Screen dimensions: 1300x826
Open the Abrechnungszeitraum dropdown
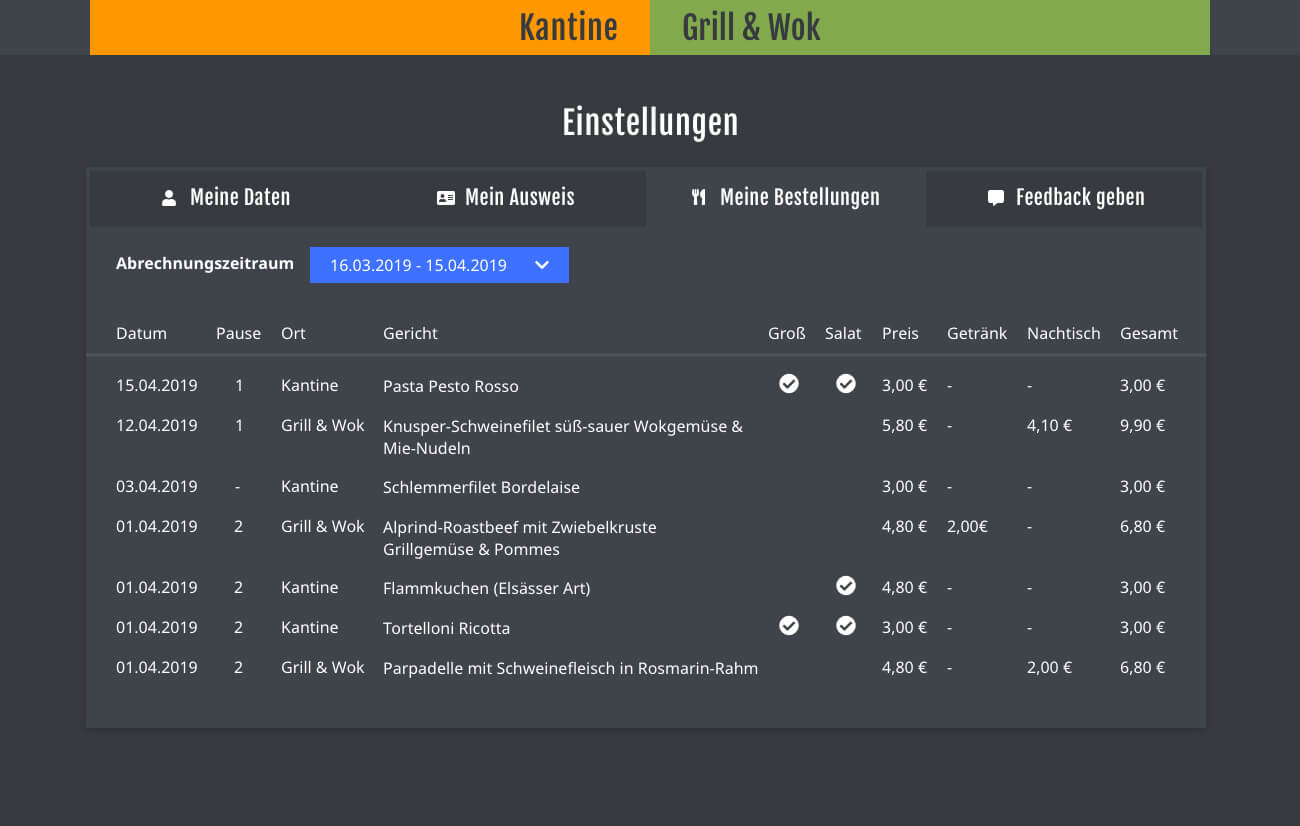click(x=439, y=265)
